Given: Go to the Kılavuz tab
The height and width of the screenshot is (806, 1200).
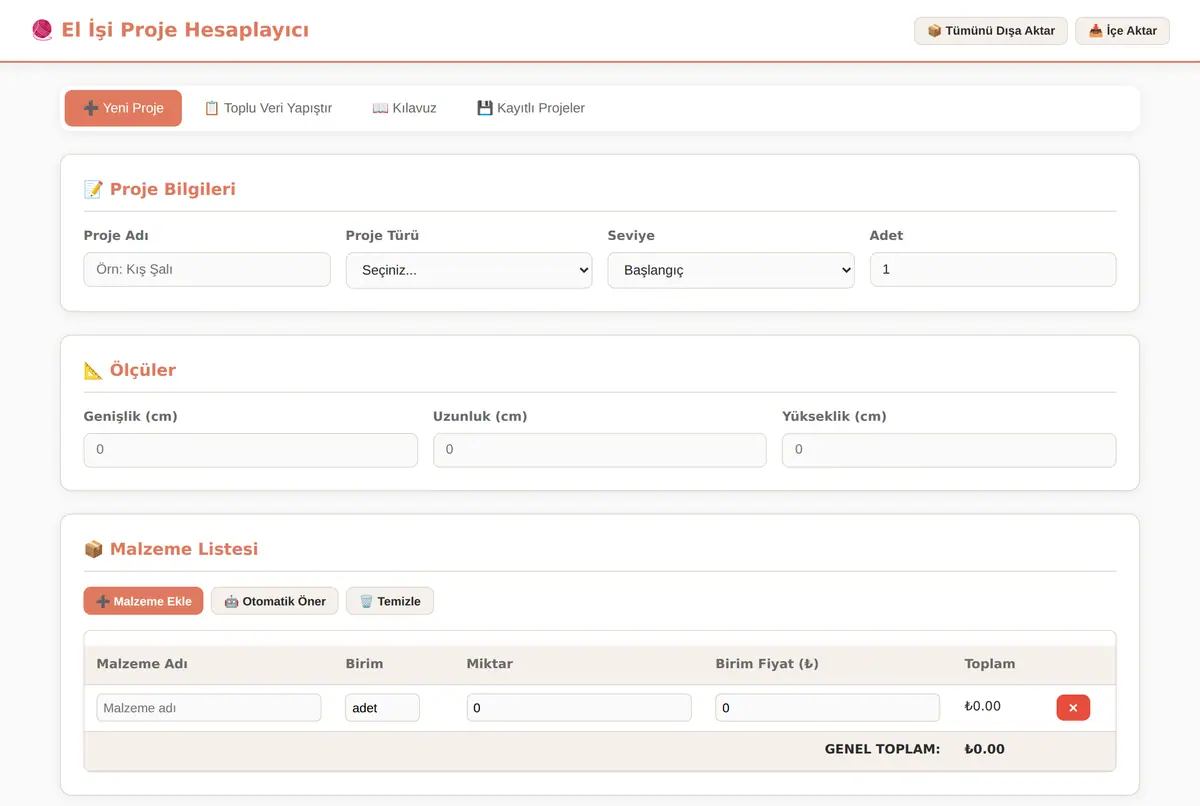Looking at the screenshot, I should point(404,108).
